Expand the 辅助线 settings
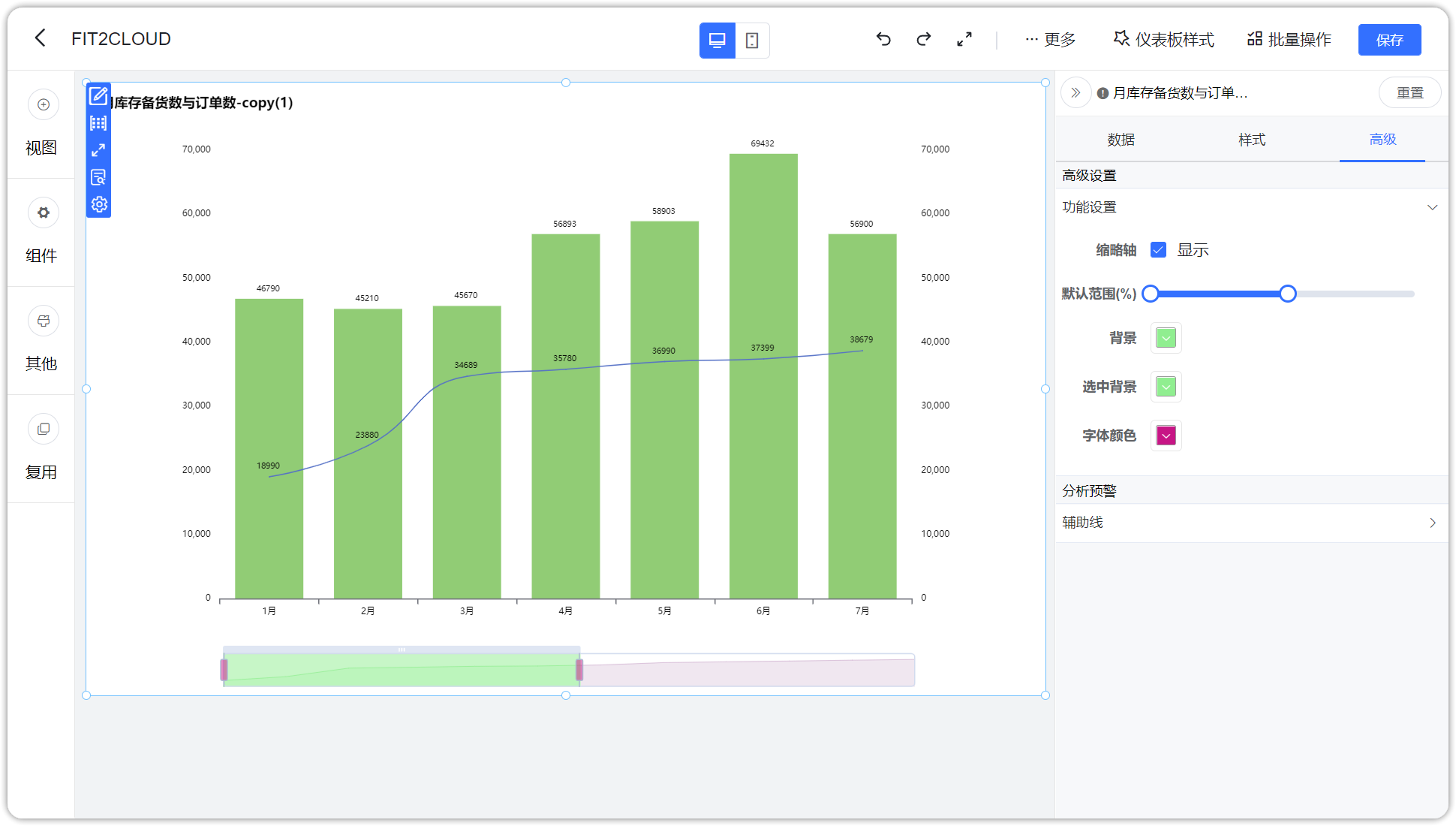 click(x=1432, y=522)
